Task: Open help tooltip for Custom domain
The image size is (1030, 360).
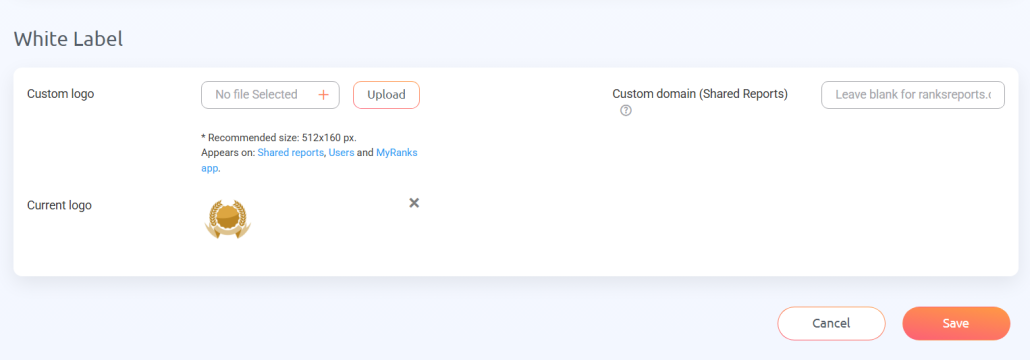Action: click(x=626, y=110)
